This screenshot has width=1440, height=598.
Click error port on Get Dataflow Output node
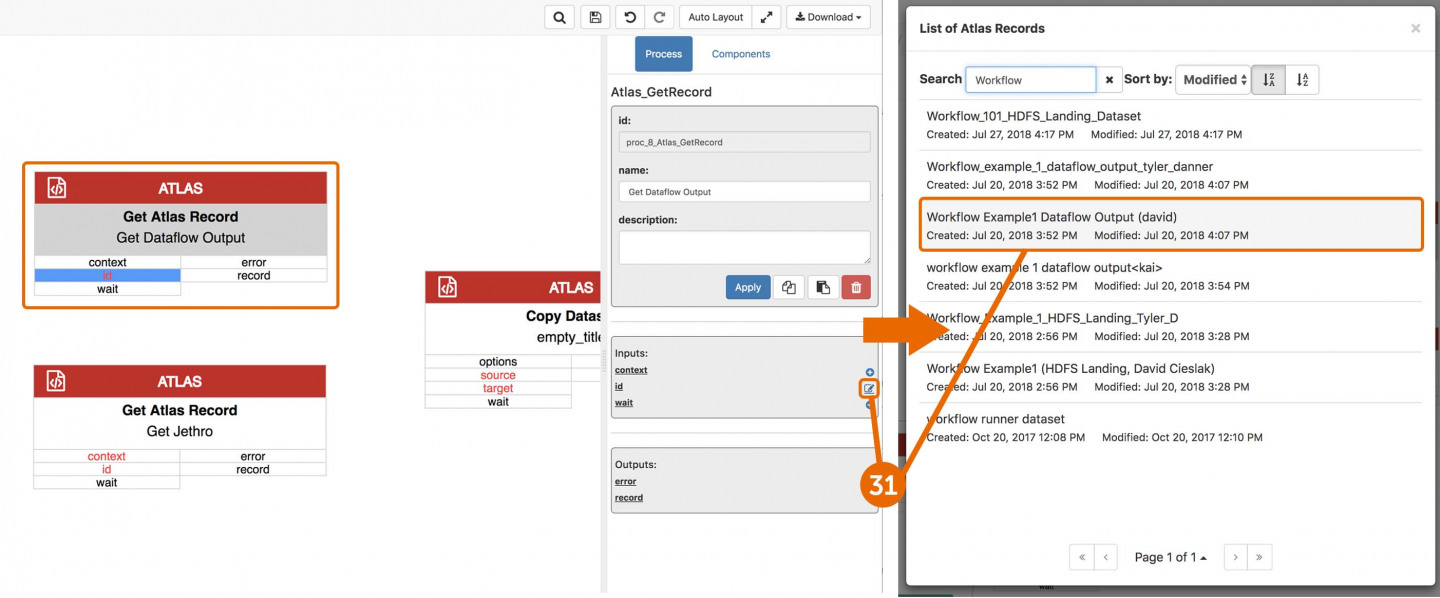pyautogui.click(x=254, y=263)
